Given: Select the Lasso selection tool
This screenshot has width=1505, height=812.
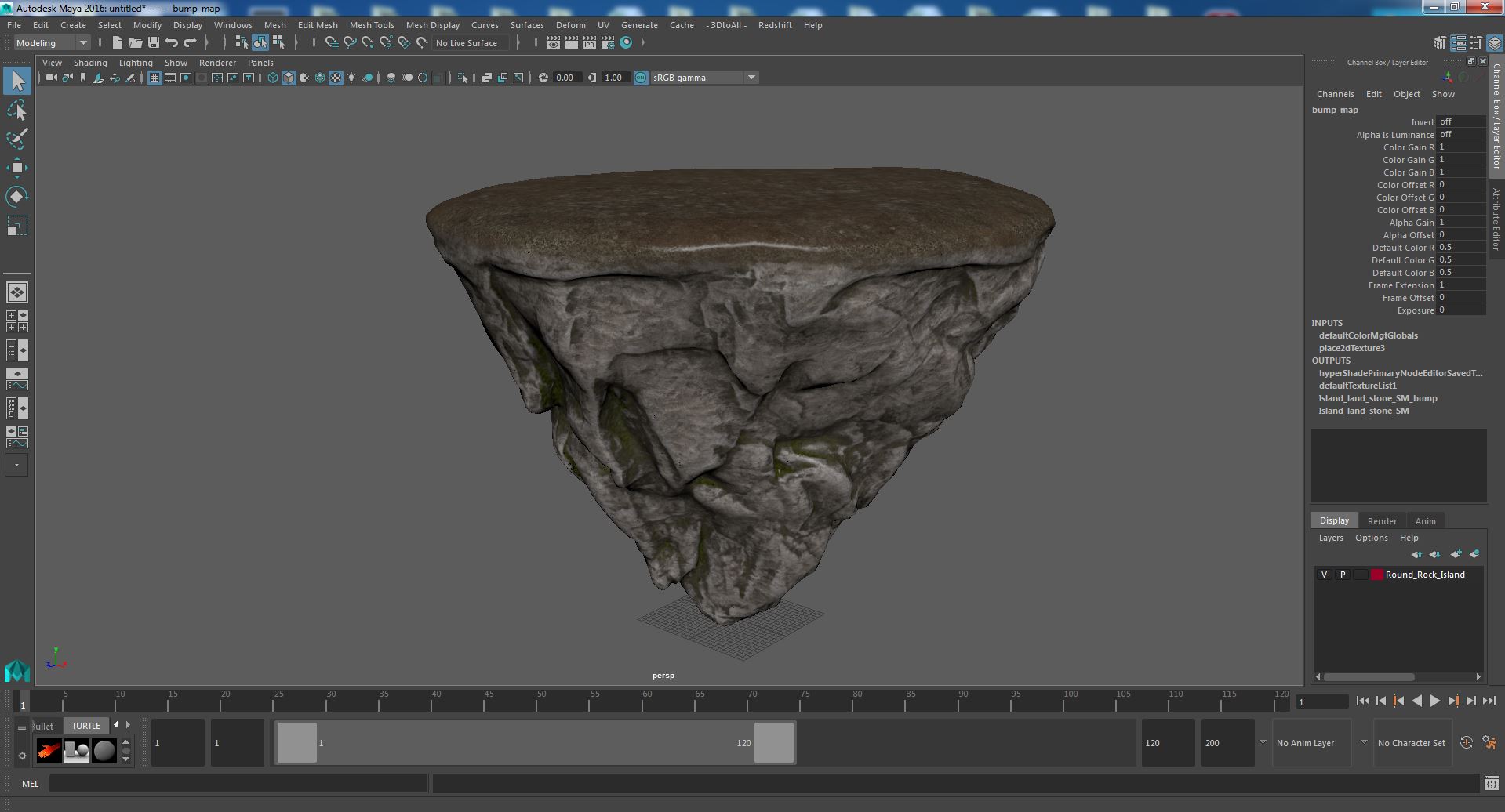Looking at the screenshot, I should pyautogui.click(x=17, y=111).
